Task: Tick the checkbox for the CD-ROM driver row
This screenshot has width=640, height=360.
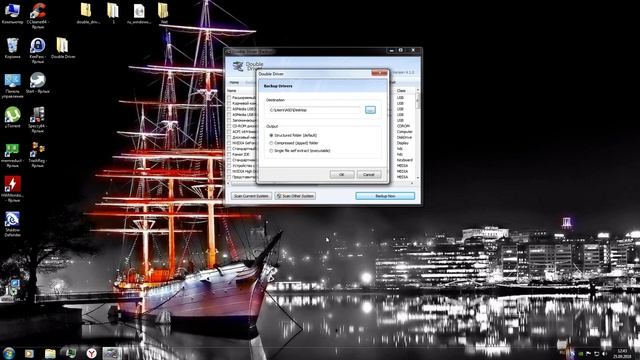Action: pyautogui.click(x=229, y=126)
